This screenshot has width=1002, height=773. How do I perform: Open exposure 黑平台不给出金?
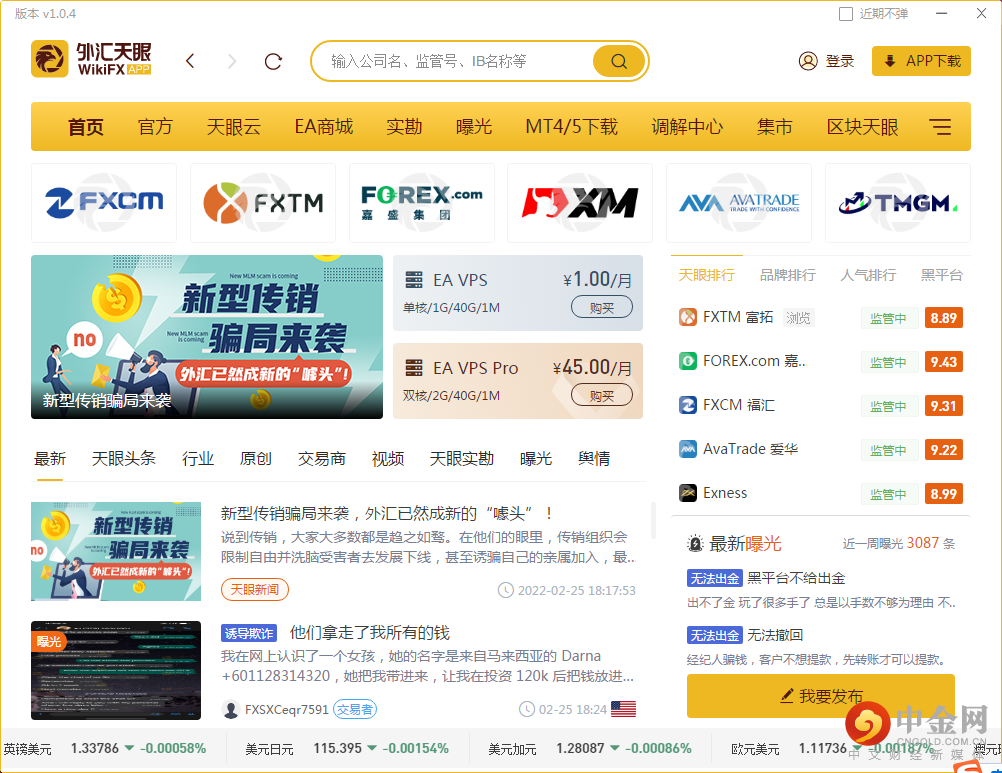pos(796,578)
